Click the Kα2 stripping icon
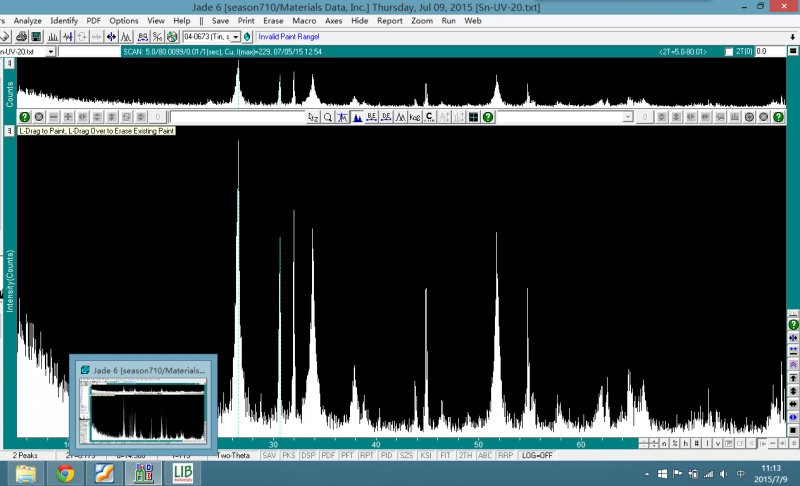Screen dimensions: 800x486 click(x=415, y=117)
